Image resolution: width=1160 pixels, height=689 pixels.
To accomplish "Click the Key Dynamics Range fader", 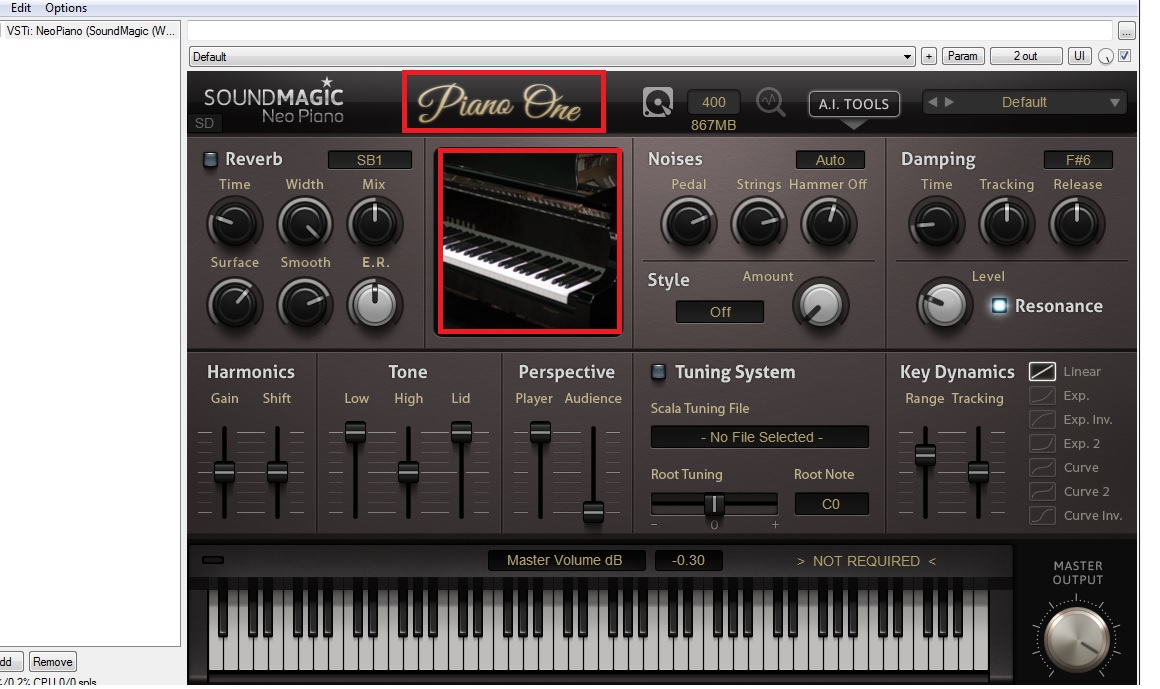I will 925,454.
